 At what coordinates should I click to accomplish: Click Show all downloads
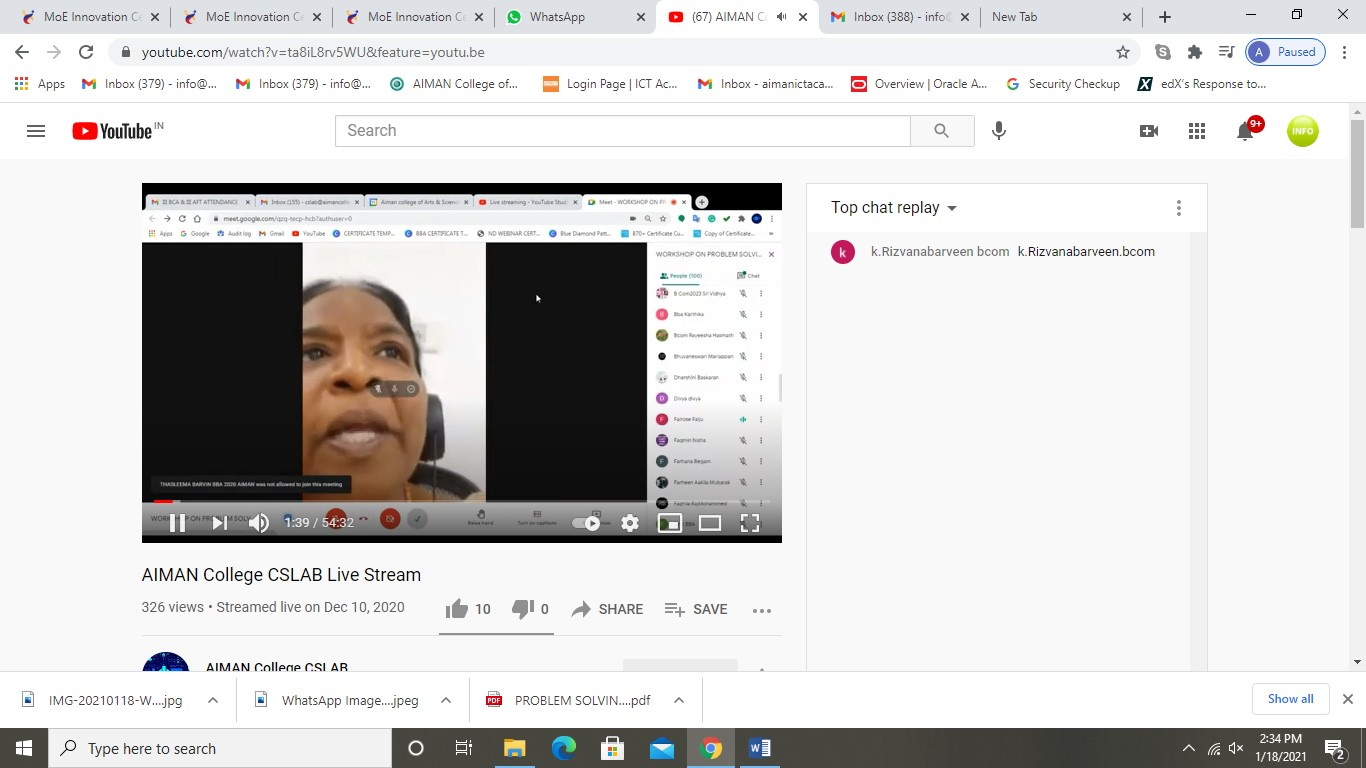click(1290, 699)
